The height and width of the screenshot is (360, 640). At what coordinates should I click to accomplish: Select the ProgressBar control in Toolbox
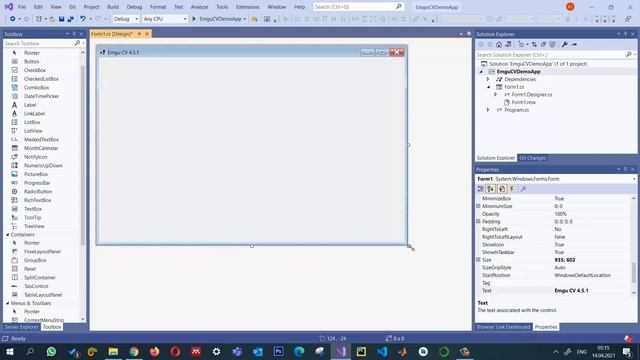[x=37, y=183]
